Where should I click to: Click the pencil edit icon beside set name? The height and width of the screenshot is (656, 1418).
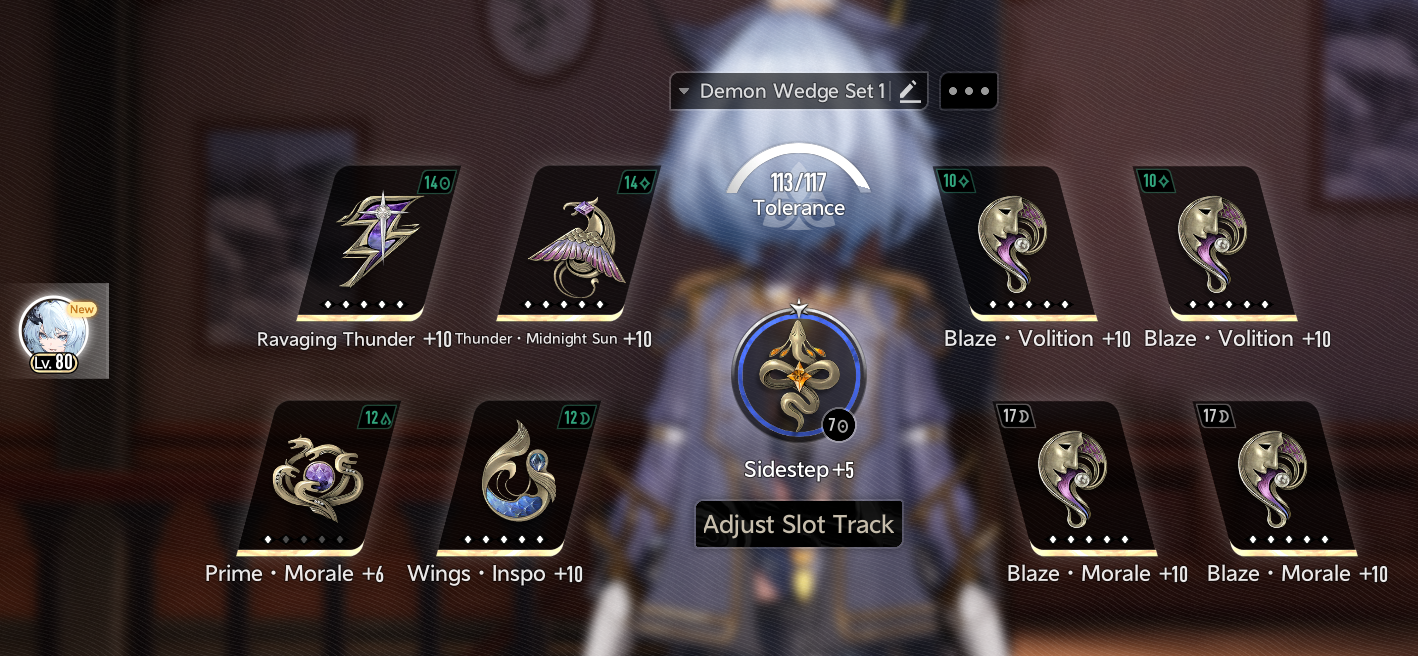(908, 91)
